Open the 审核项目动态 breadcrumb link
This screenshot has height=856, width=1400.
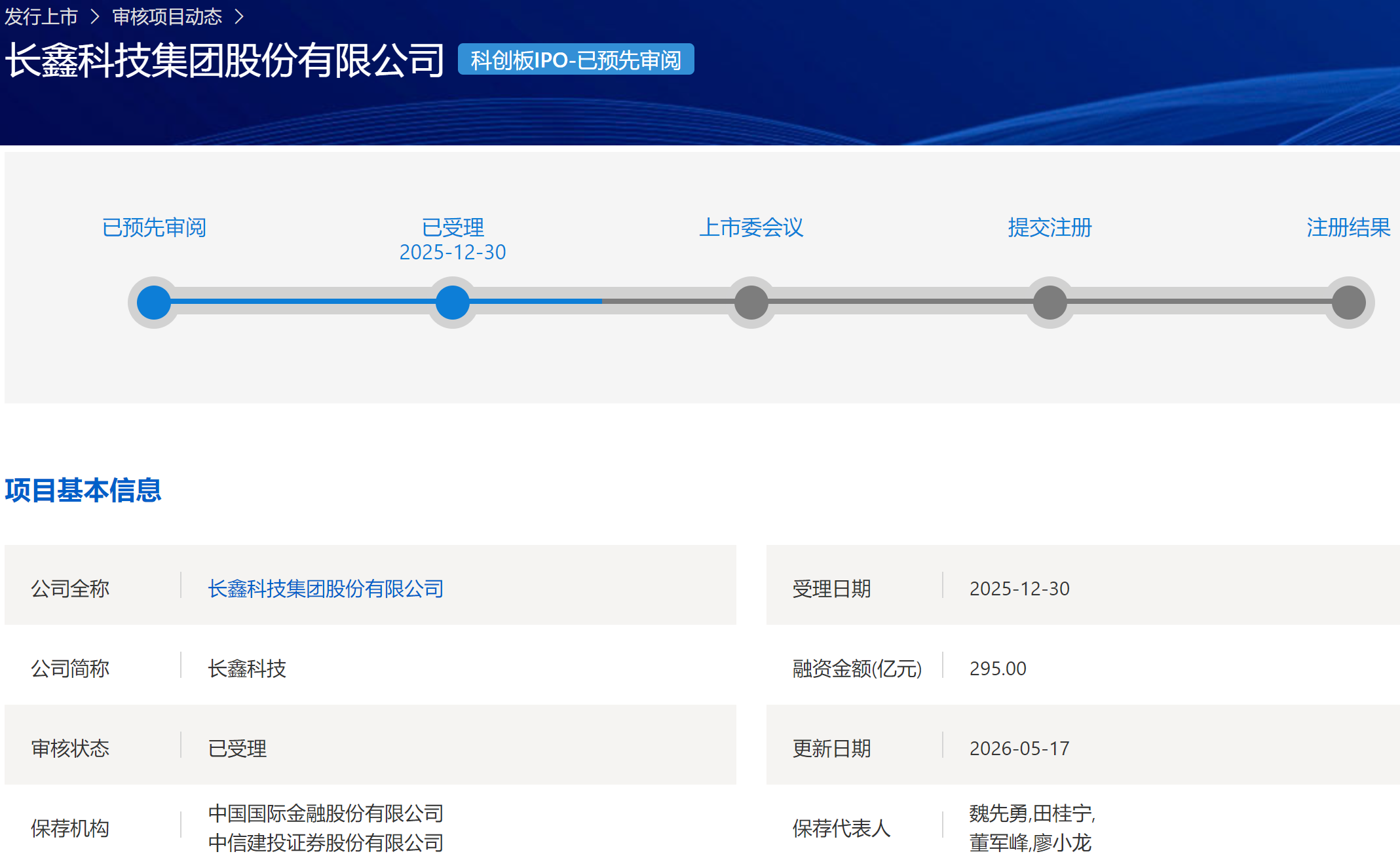pos(167,16)
